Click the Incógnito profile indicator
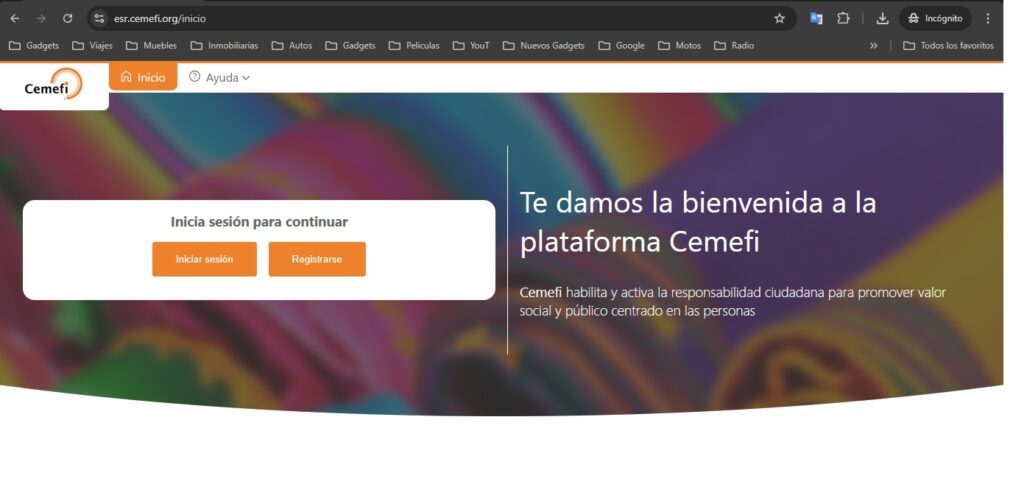This screenshot has width=1024, height=492. coord(935,19)
